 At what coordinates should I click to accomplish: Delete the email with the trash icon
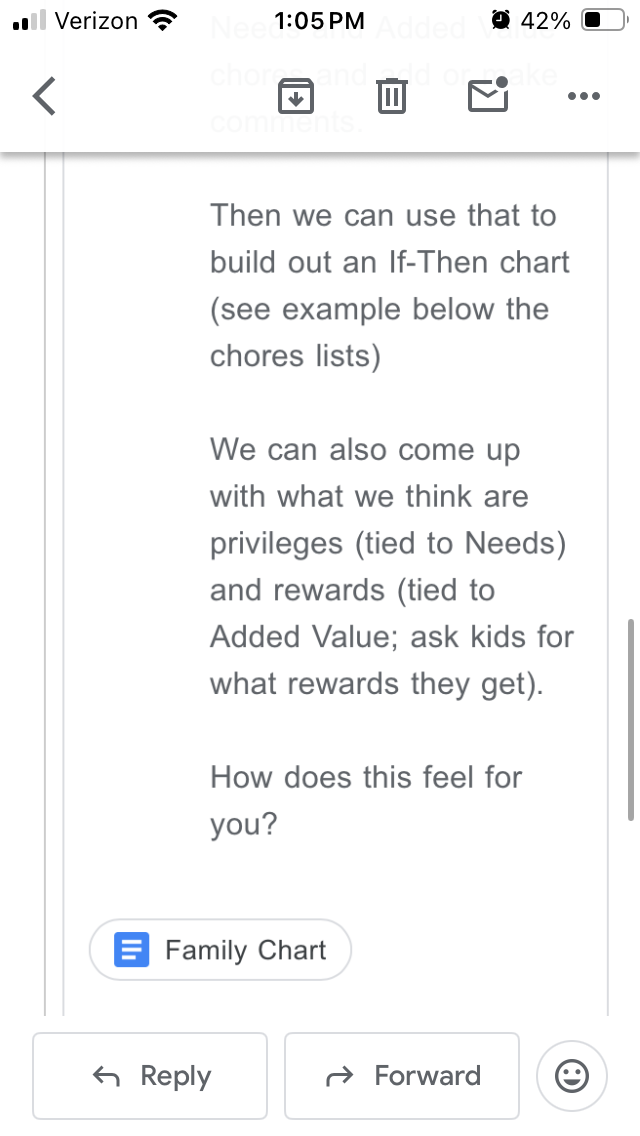point(391,96)
